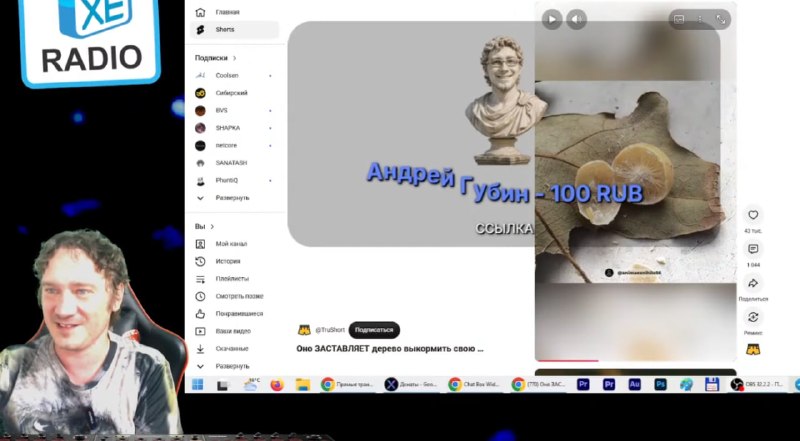The height and width of the screenshot is (441, 800).
Task: Switch the Short to fullscreen
Action: [x=721, y=19]
